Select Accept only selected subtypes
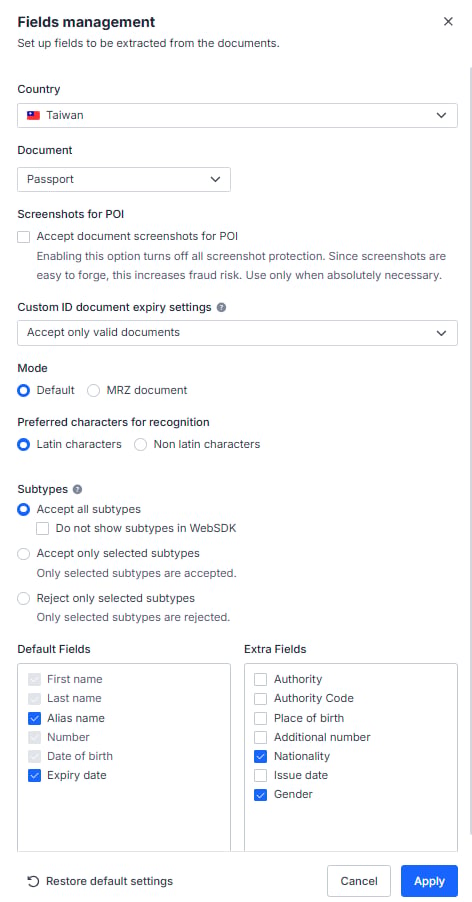Viewport: 472px width, 902px height. 24,554
